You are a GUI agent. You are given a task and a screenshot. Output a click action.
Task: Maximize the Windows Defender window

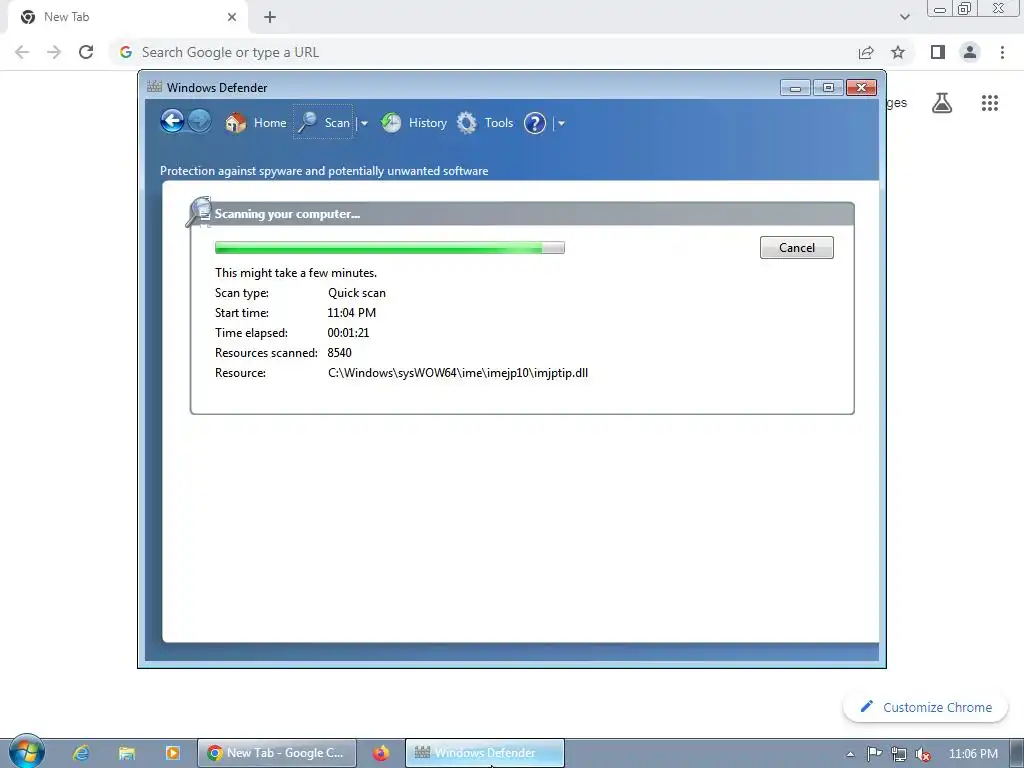click(828, 88)
